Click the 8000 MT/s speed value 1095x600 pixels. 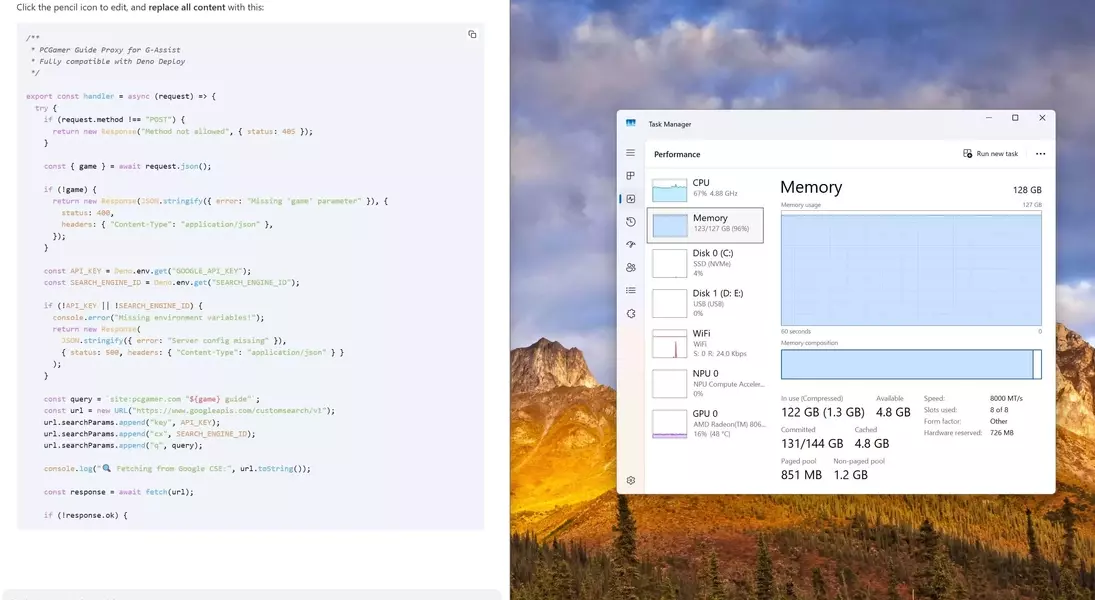pyautogui.click(x=1006, y=398)
